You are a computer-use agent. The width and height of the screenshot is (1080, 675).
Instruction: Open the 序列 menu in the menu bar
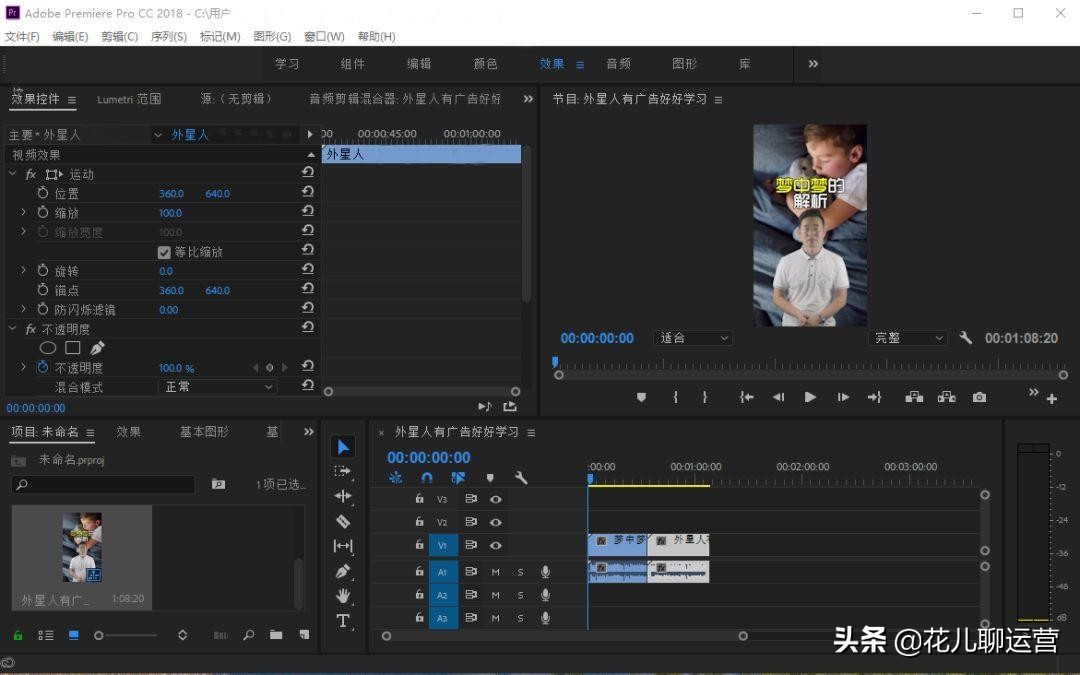[x=169, y=36]
